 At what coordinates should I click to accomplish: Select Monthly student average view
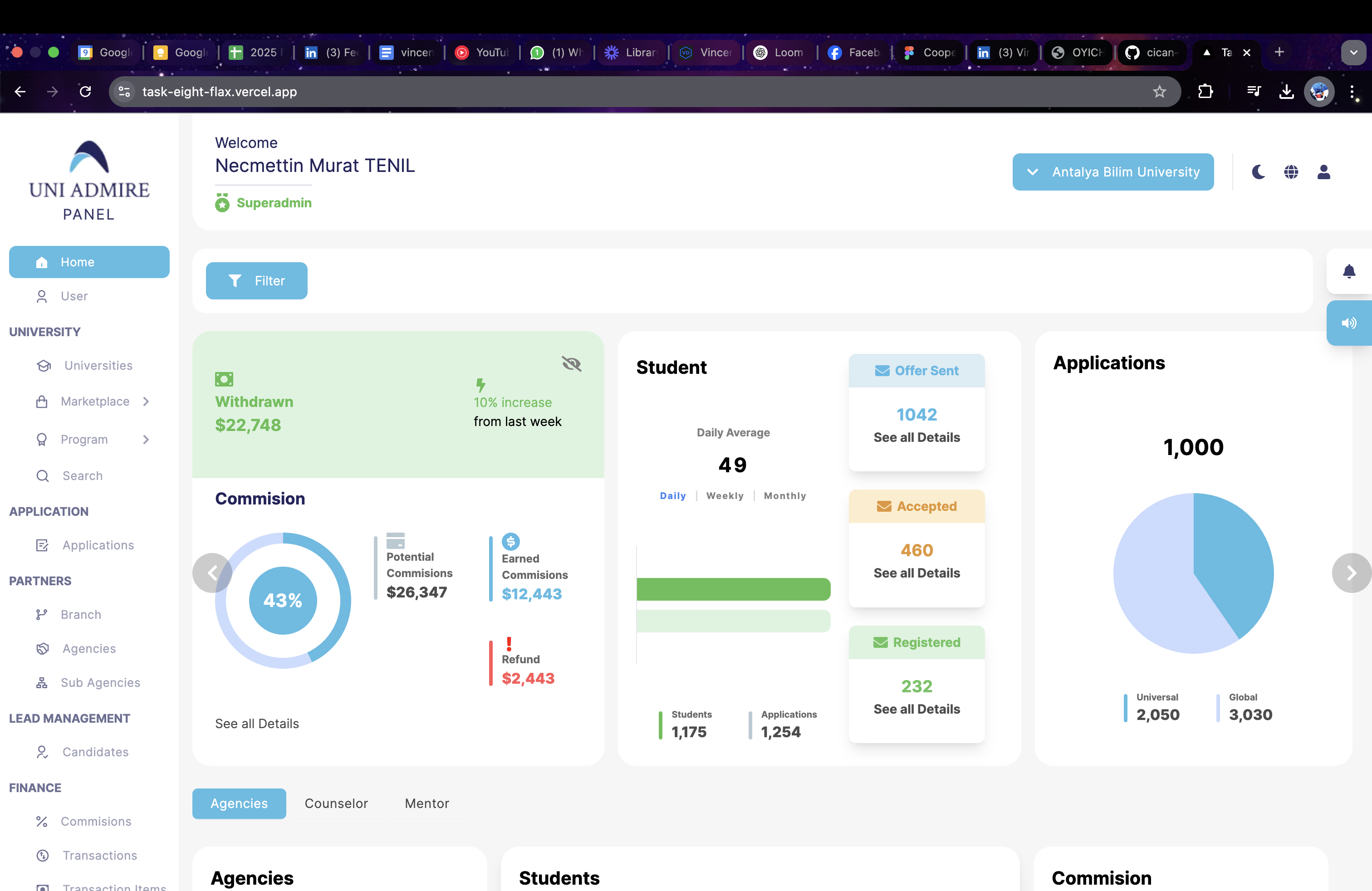(784, 496)
